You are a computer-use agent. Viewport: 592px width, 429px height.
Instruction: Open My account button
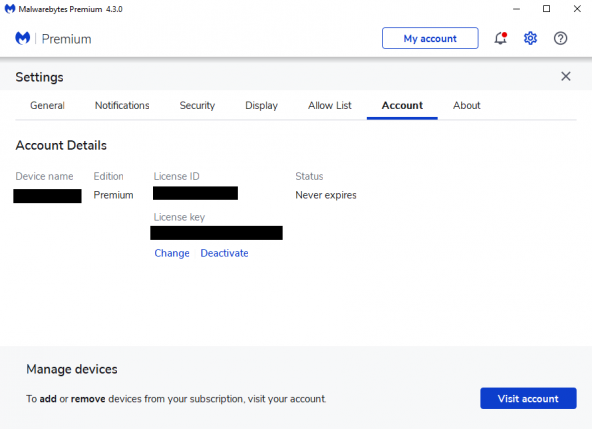pos(430,38)
